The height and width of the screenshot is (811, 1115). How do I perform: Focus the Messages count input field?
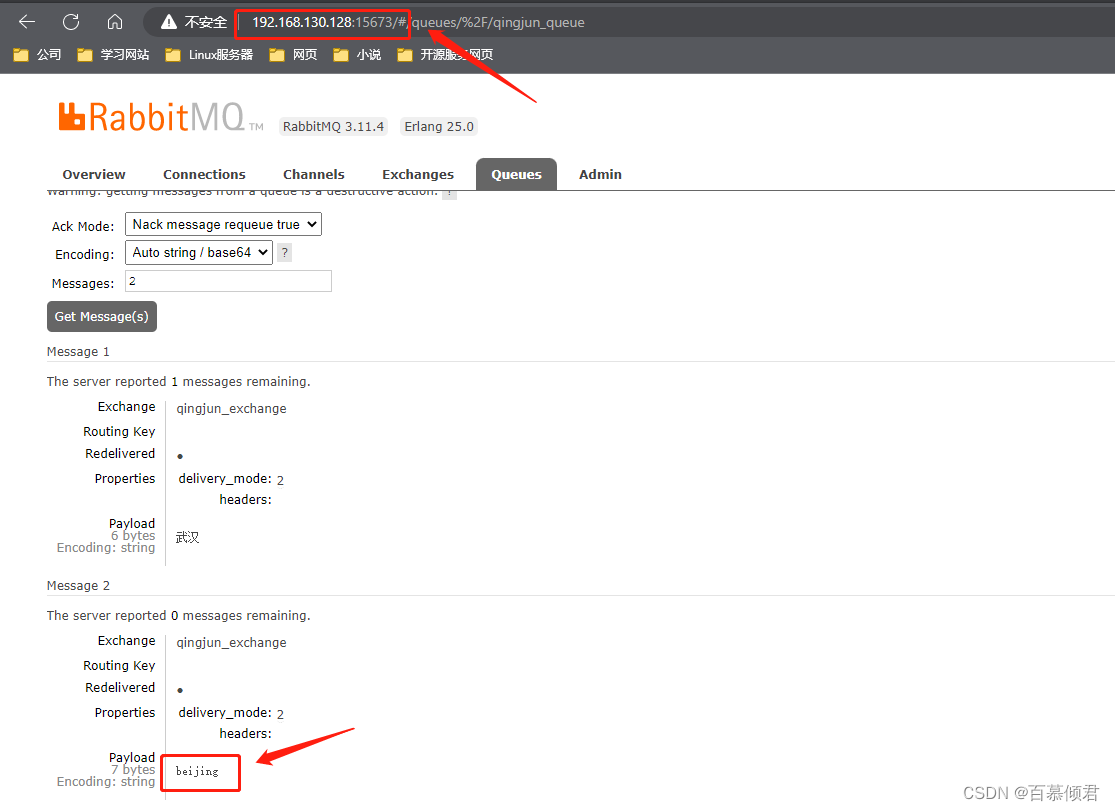(228, 281)
